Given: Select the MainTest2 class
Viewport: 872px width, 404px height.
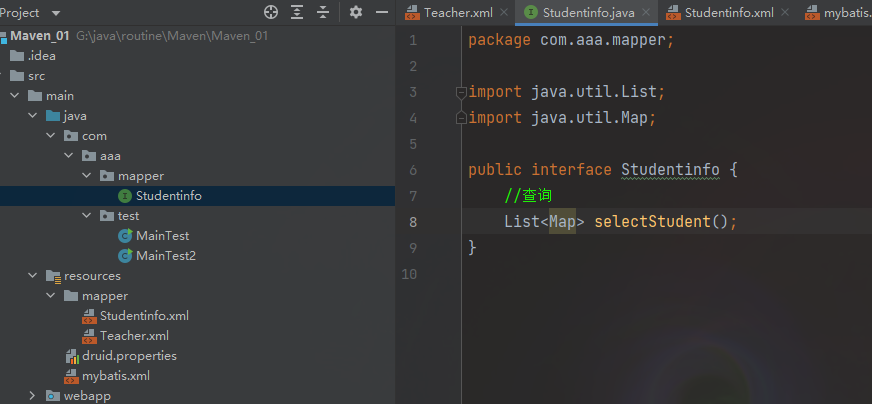Looking at the screenshot, I should click(166, 256).
